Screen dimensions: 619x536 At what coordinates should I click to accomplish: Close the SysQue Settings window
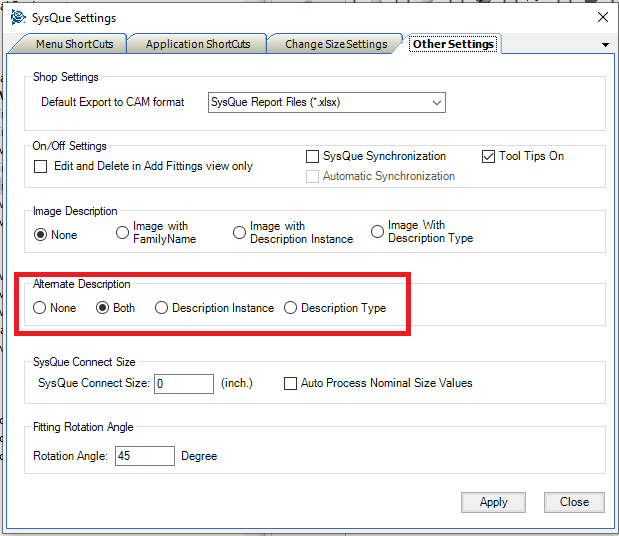pos(602,17)
